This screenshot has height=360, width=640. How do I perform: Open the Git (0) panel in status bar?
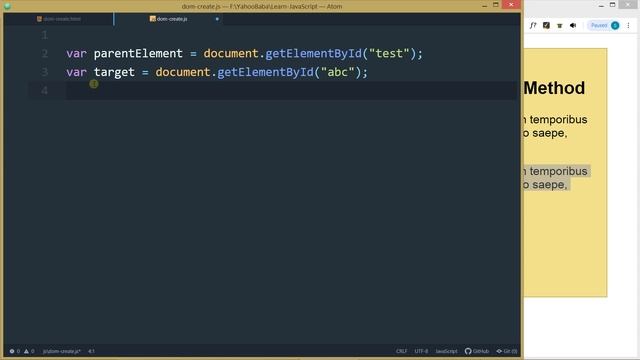(507, 351)
